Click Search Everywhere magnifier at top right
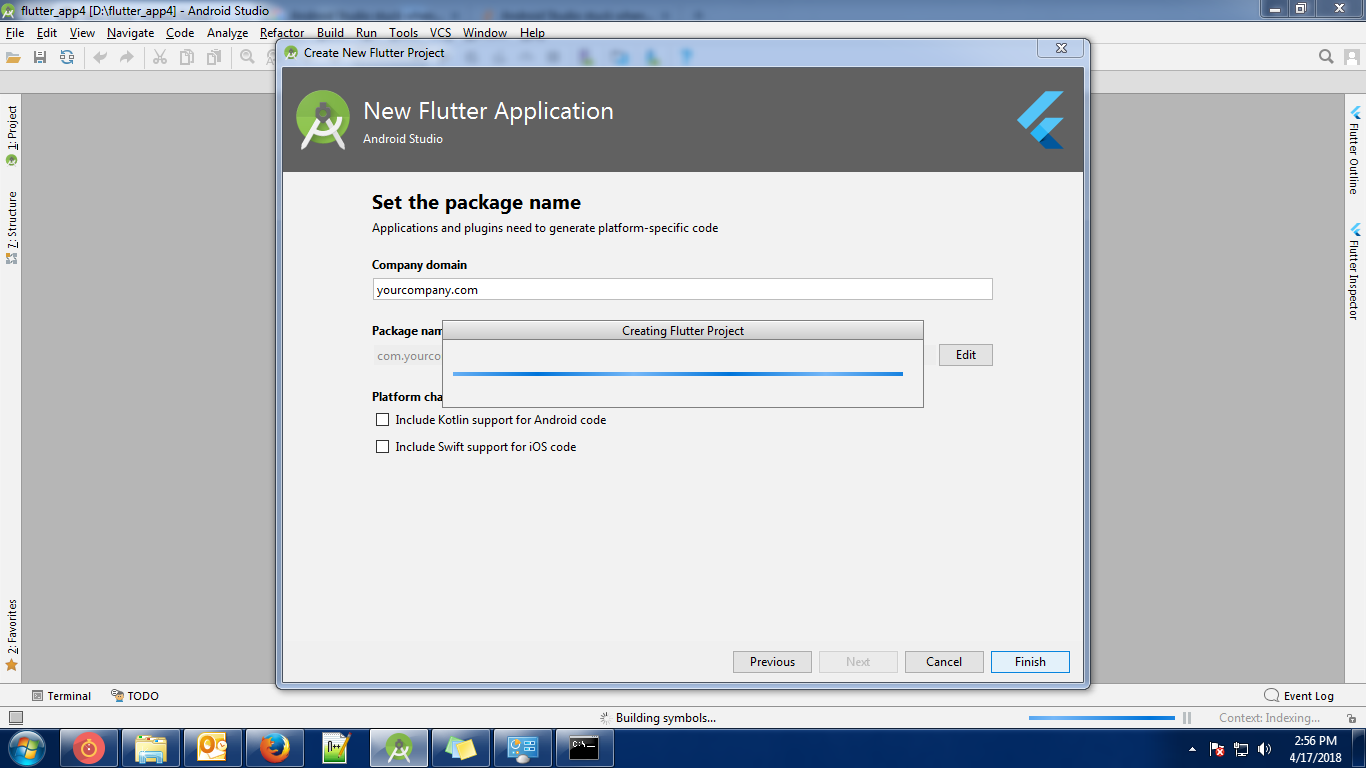Screen dimensions: 1366x768 pos(1326,57)
